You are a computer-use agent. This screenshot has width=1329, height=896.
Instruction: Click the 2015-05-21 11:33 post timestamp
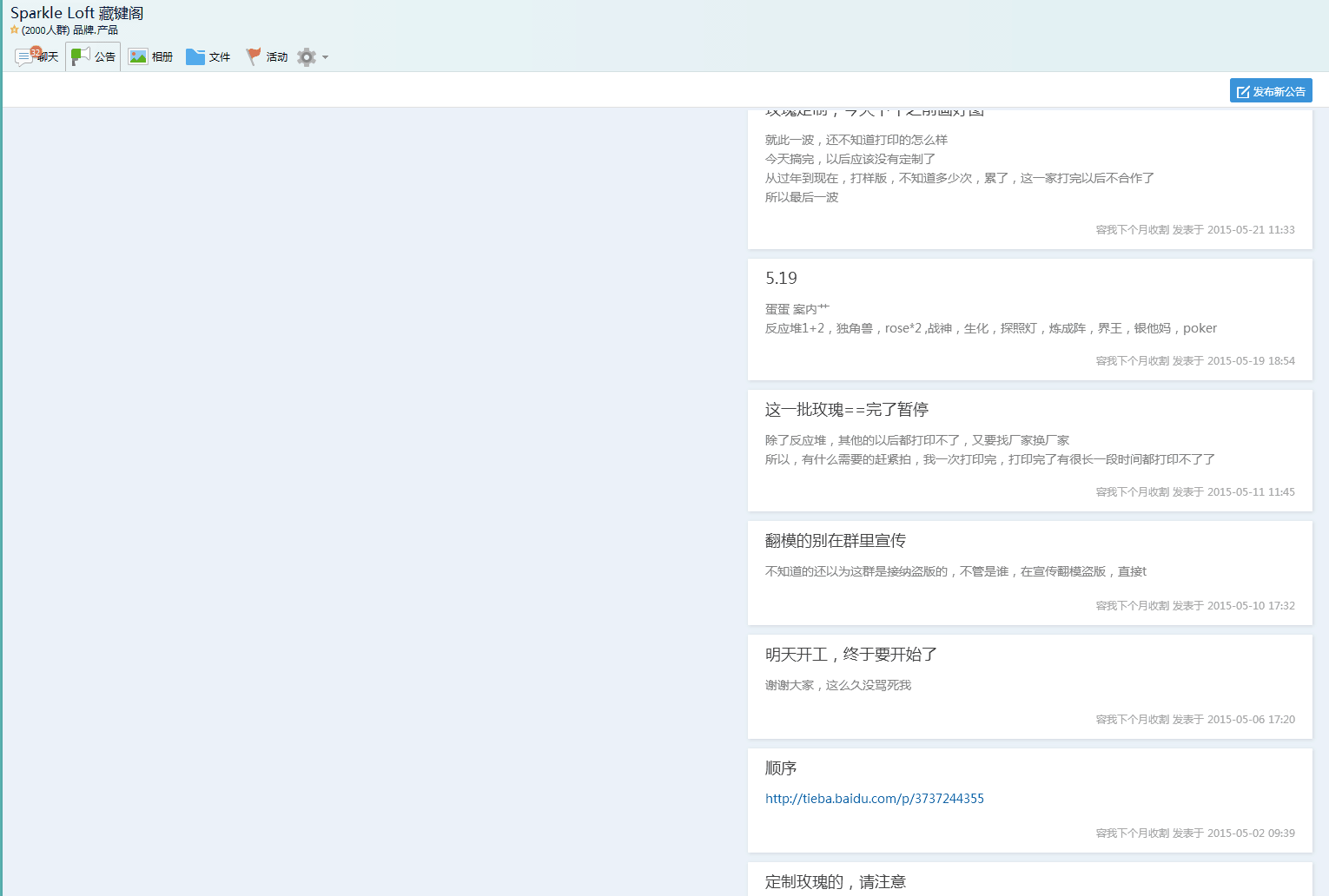pyautogui.click(x=1251, y=230)
